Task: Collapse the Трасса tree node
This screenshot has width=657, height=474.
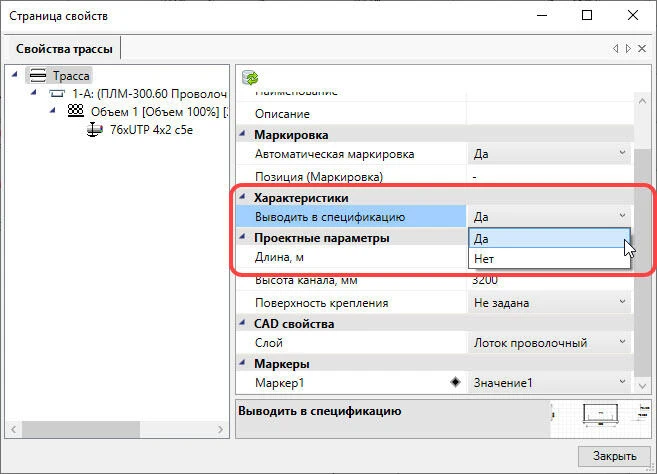Action: [x=14, y=75]
